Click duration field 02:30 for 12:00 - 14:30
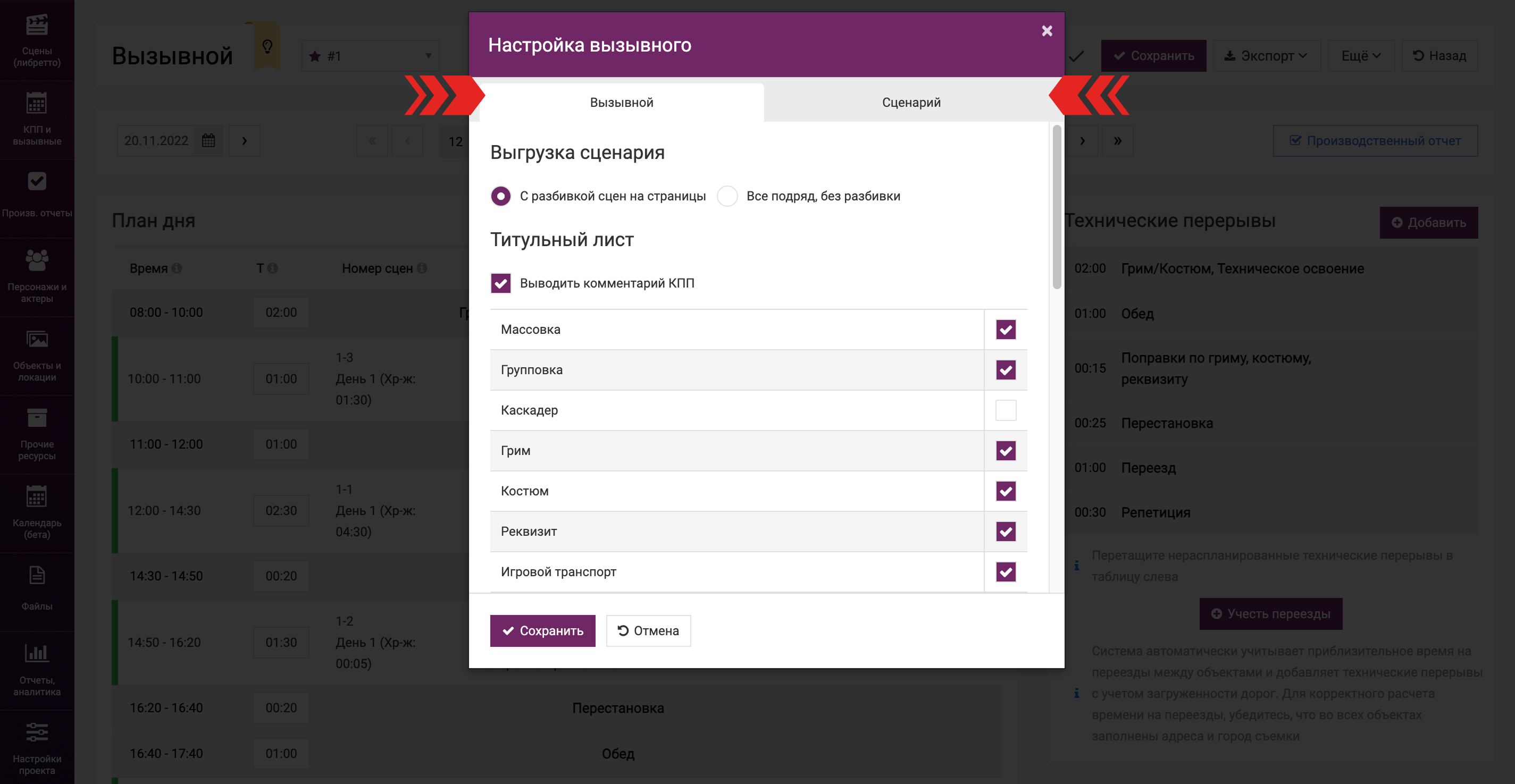The image size is (1515, 784). point(281,510)
